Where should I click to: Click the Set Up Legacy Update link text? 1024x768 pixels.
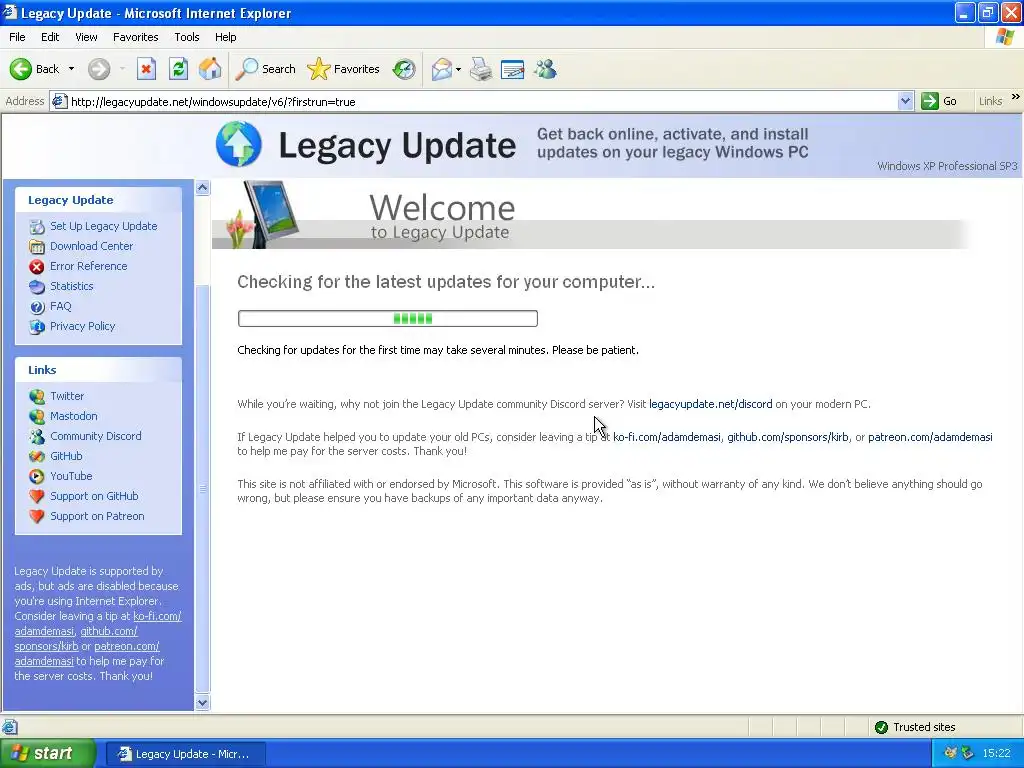104,226
